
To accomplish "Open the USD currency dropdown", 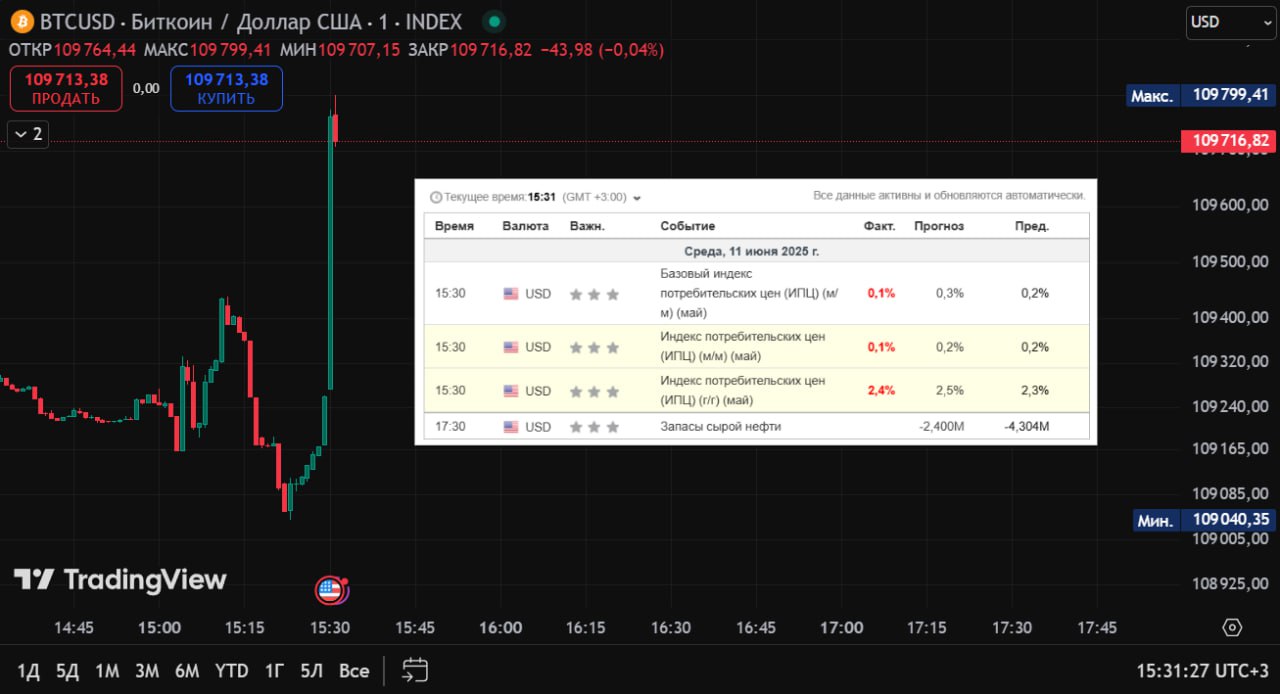I will (x=1231, y=21).
